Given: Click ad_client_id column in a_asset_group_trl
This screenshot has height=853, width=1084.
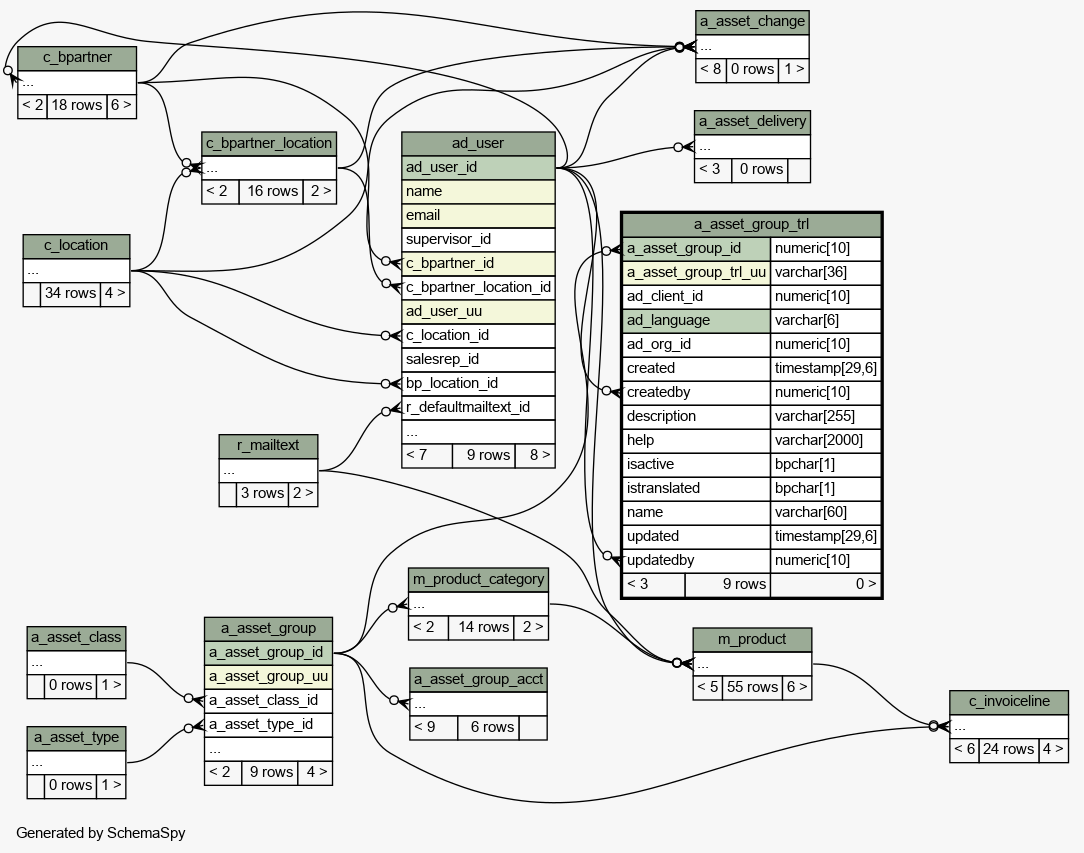Looking at the screenshot, I should 696,297.
